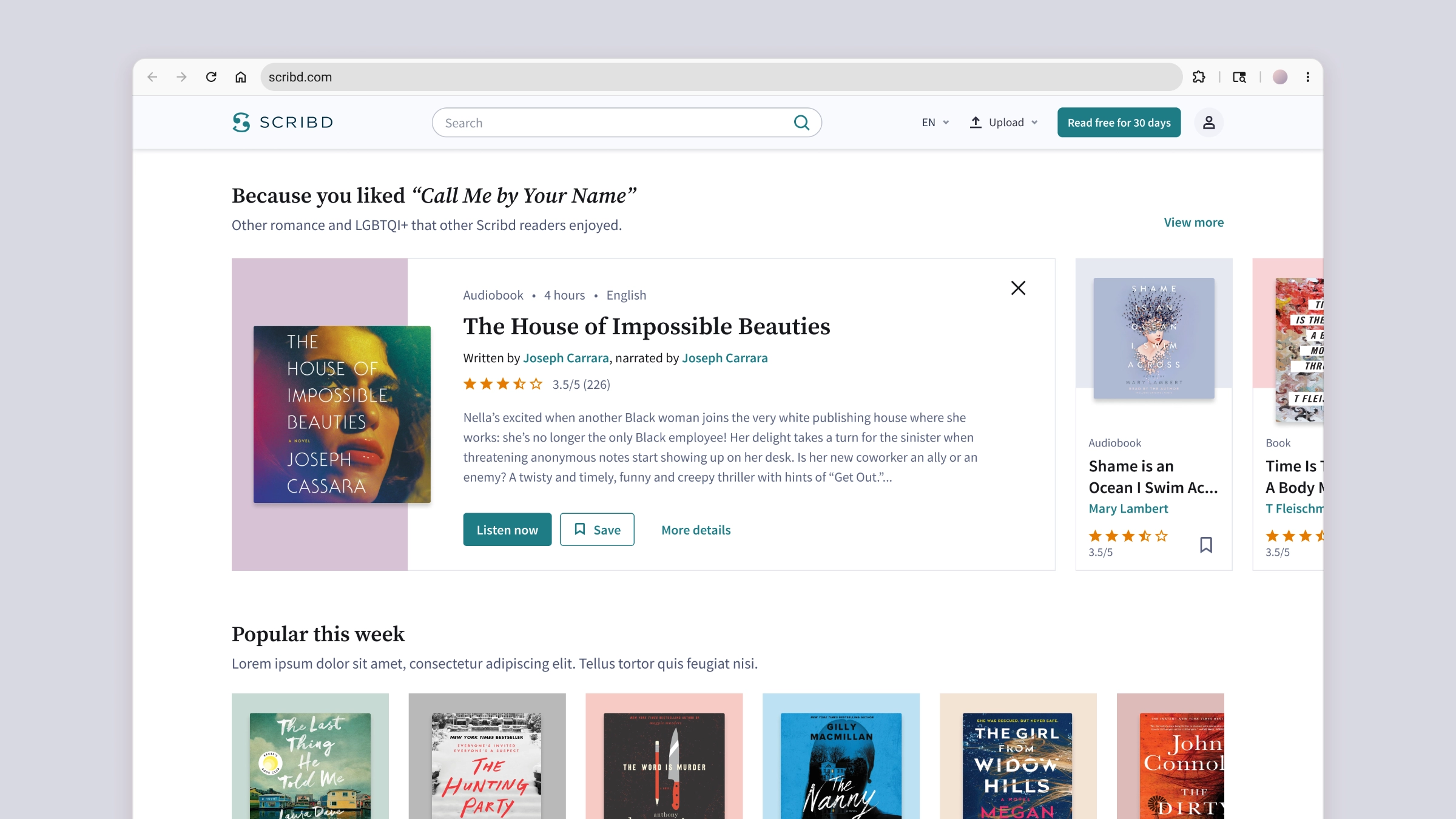The width and height of the screenshot is (1456, 819).
Task: Click the Scribd logo
Action: (283, 122)
